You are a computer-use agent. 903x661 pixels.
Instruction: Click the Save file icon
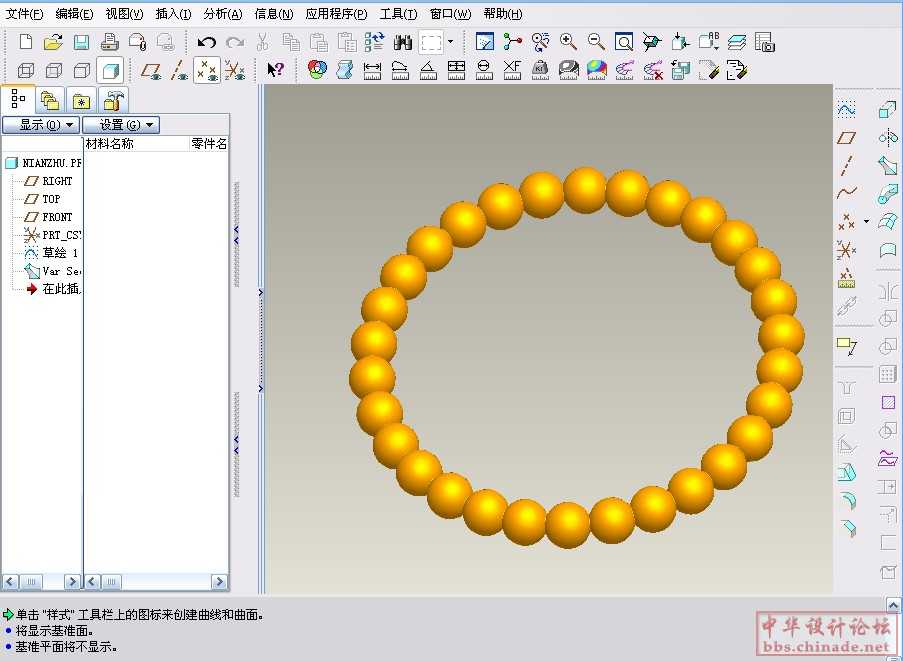tap(82, 42)
